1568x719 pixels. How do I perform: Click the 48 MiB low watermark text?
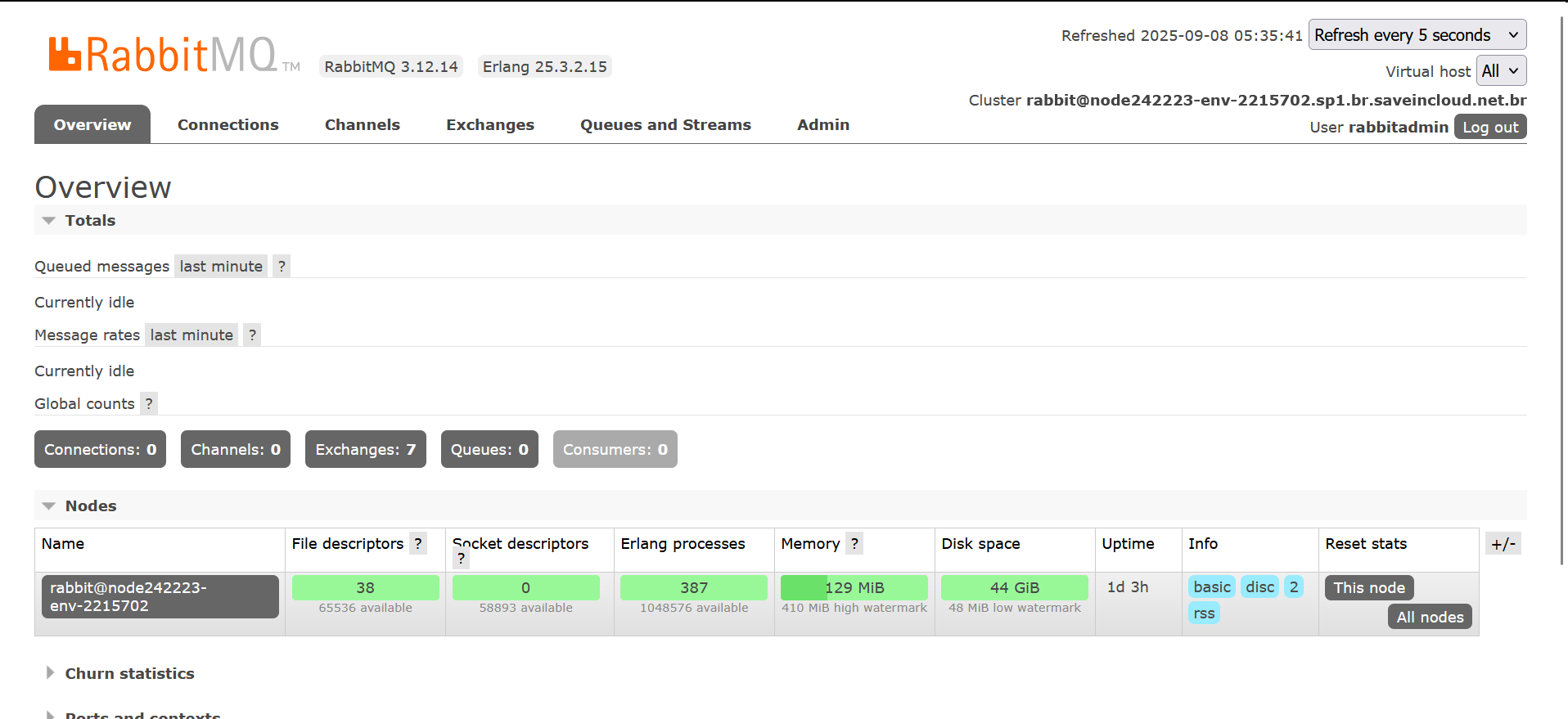point(1015,608)
